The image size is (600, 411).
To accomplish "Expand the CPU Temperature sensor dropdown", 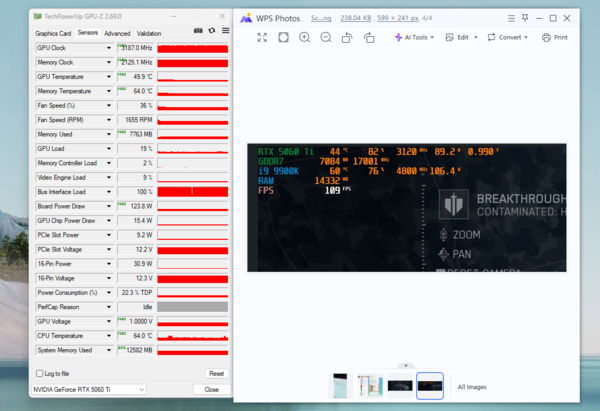I will point(109,336).
